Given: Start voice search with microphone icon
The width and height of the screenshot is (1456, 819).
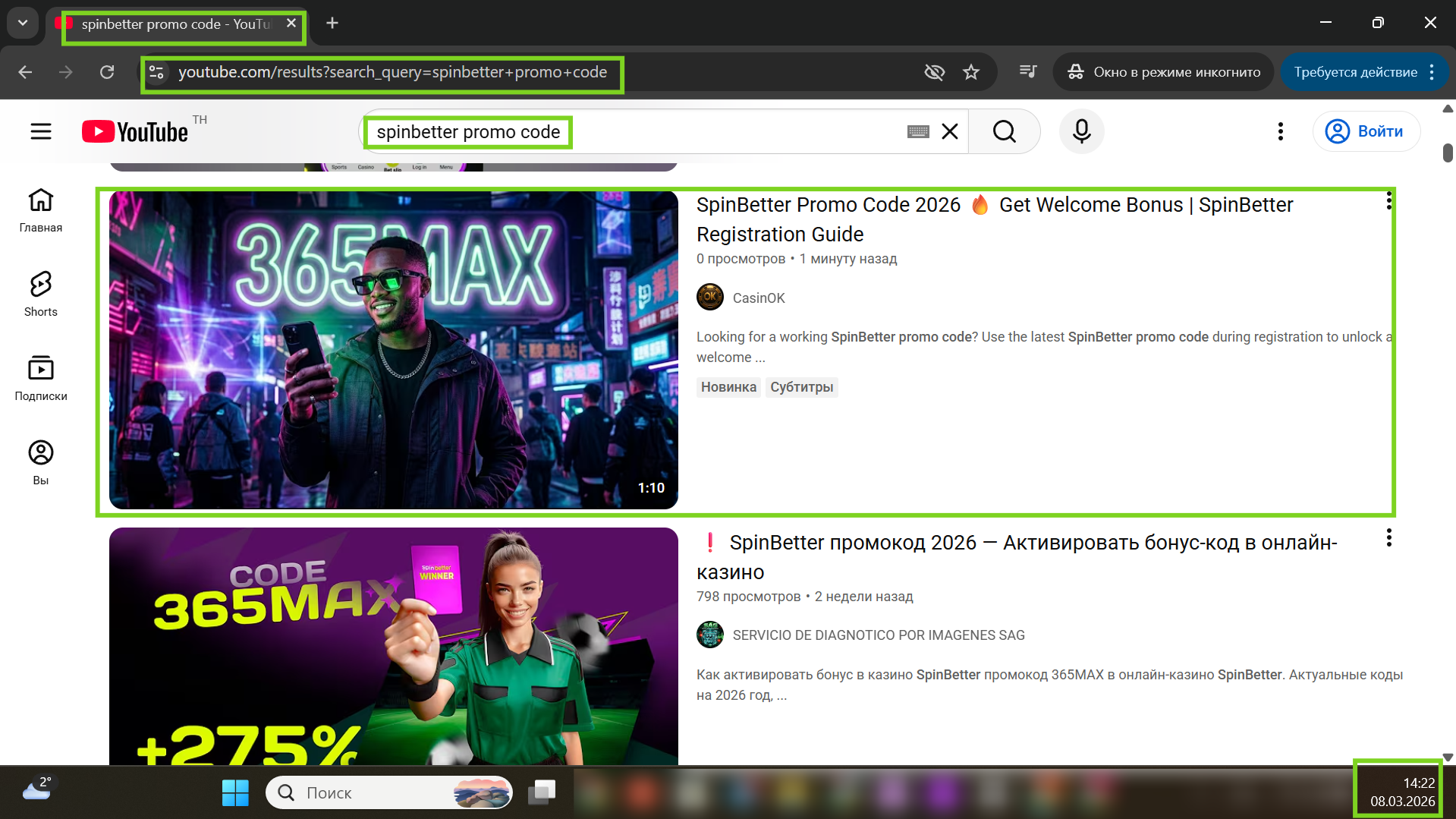Looking at the screenshot, I should click(x=1081, y=132).
